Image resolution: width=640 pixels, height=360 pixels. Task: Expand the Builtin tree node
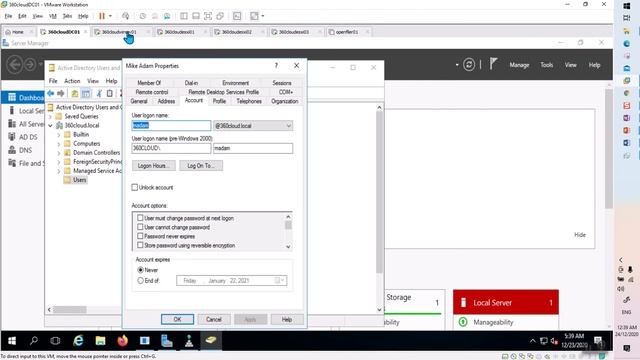click(59, 135)
